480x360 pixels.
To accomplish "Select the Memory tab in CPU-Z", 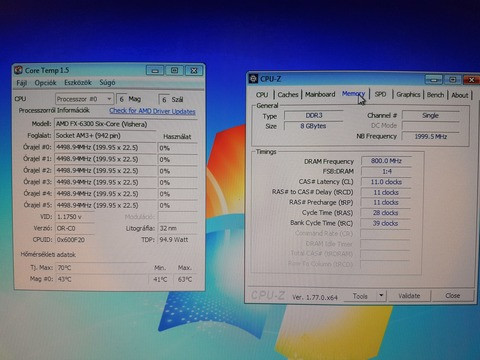I will click(353, 94).
